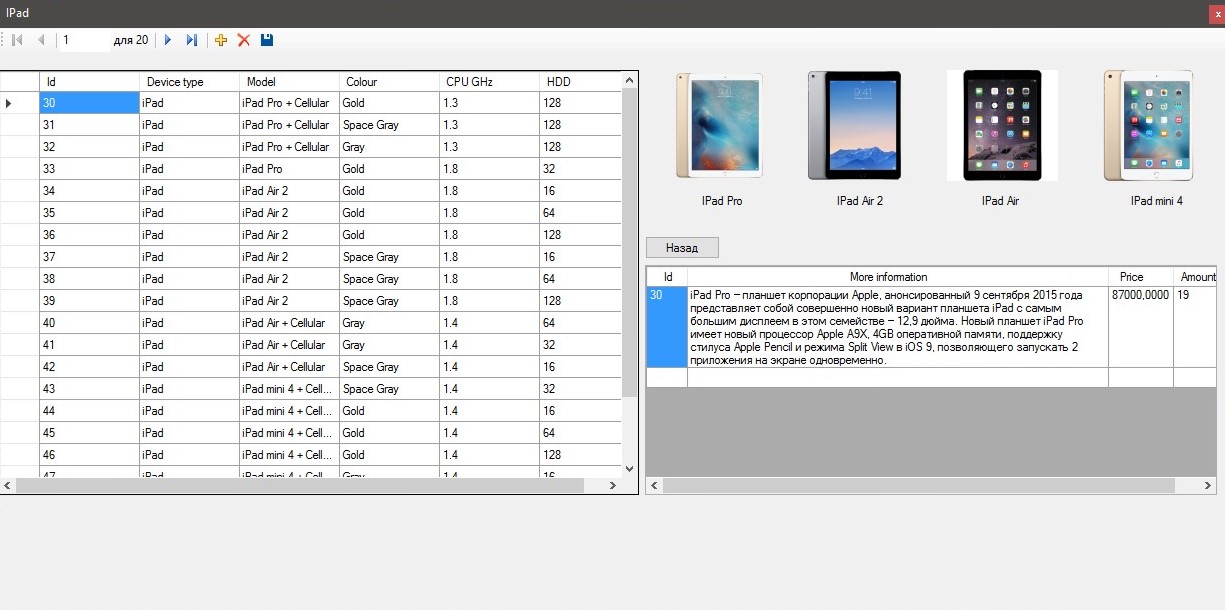Close the IPad window
Image resolution: width=1225 pixels, height=610 pixels.
1217,13
